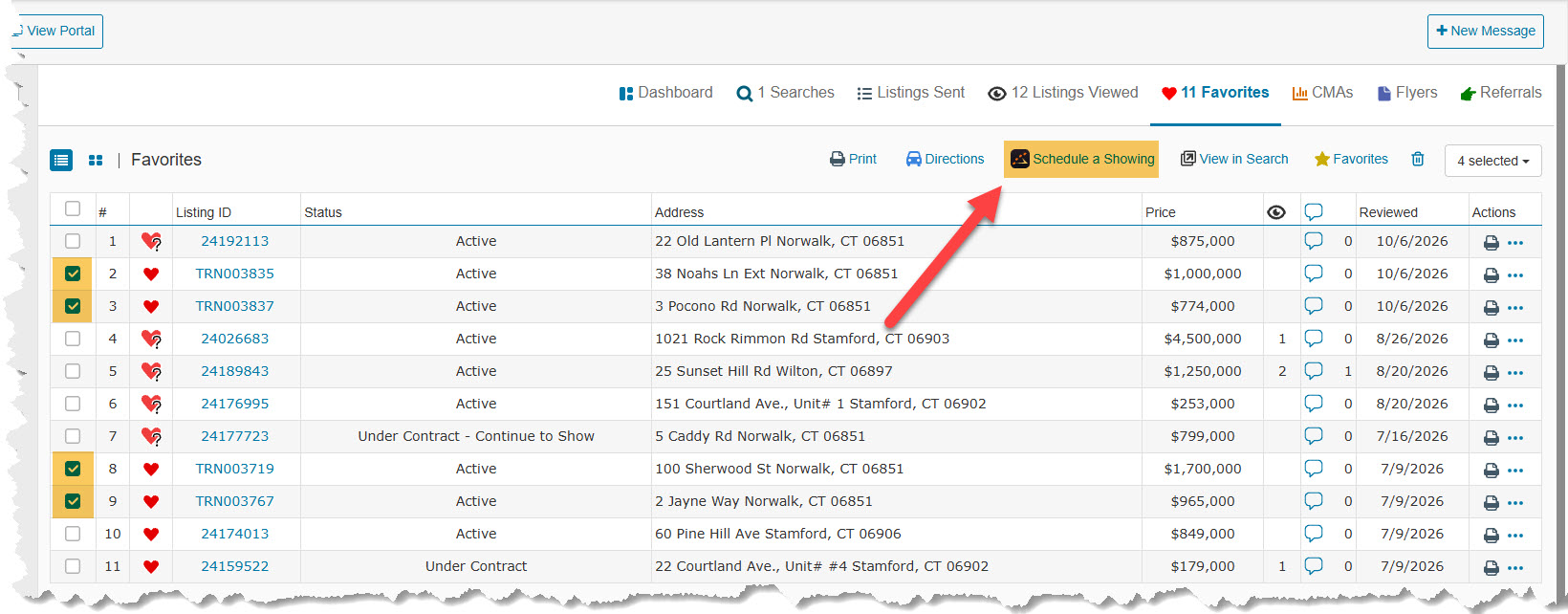This screenshot has width=1568, height=614.
Task: Toggle the select-all checkbox in header
Action: coord(73,208)
